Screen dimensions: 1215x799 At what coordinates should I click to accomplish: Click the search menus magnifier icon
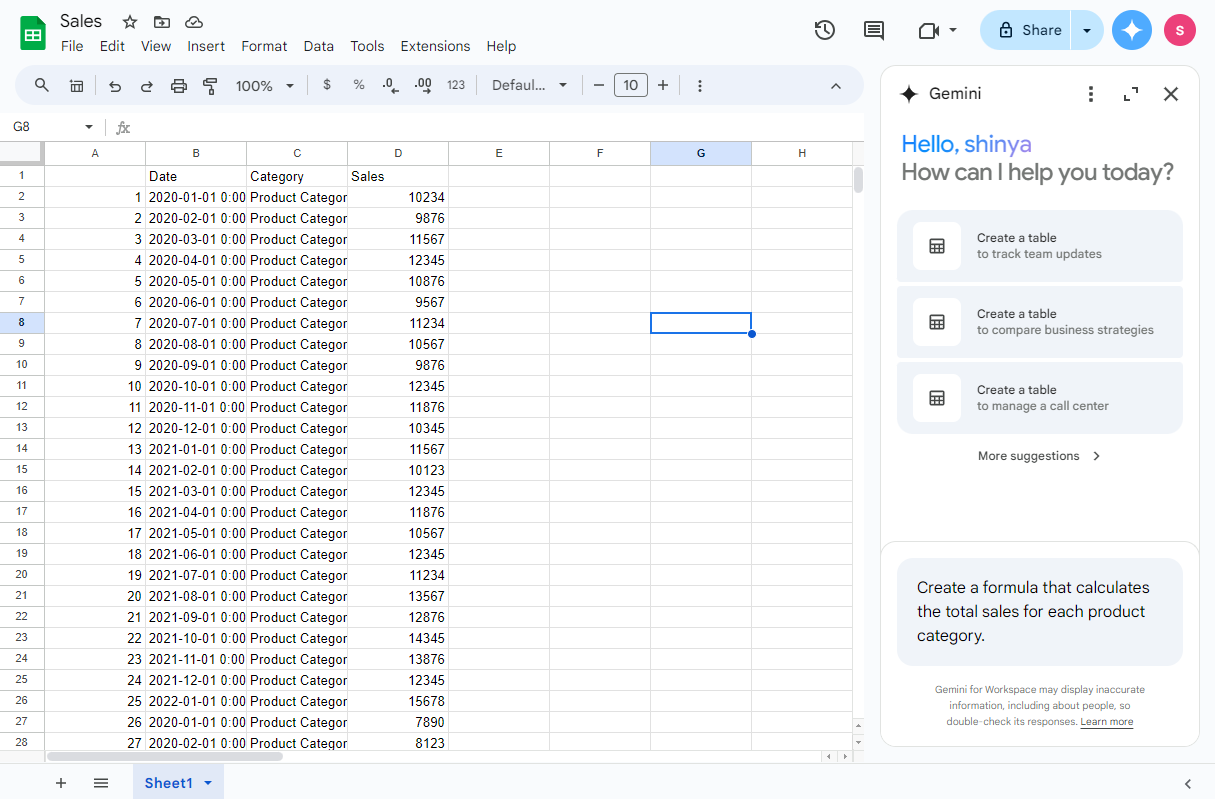(42, 85)
